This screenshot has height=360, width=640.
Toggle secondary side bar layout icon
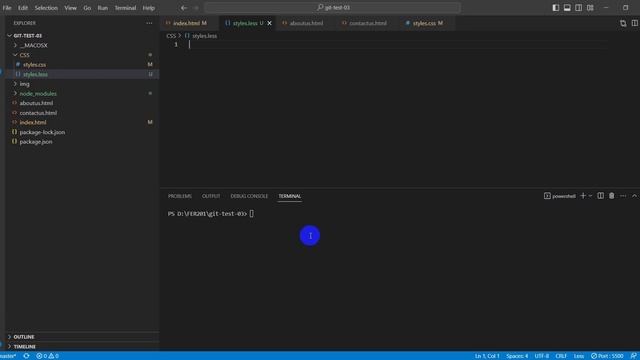coord(578,8)
